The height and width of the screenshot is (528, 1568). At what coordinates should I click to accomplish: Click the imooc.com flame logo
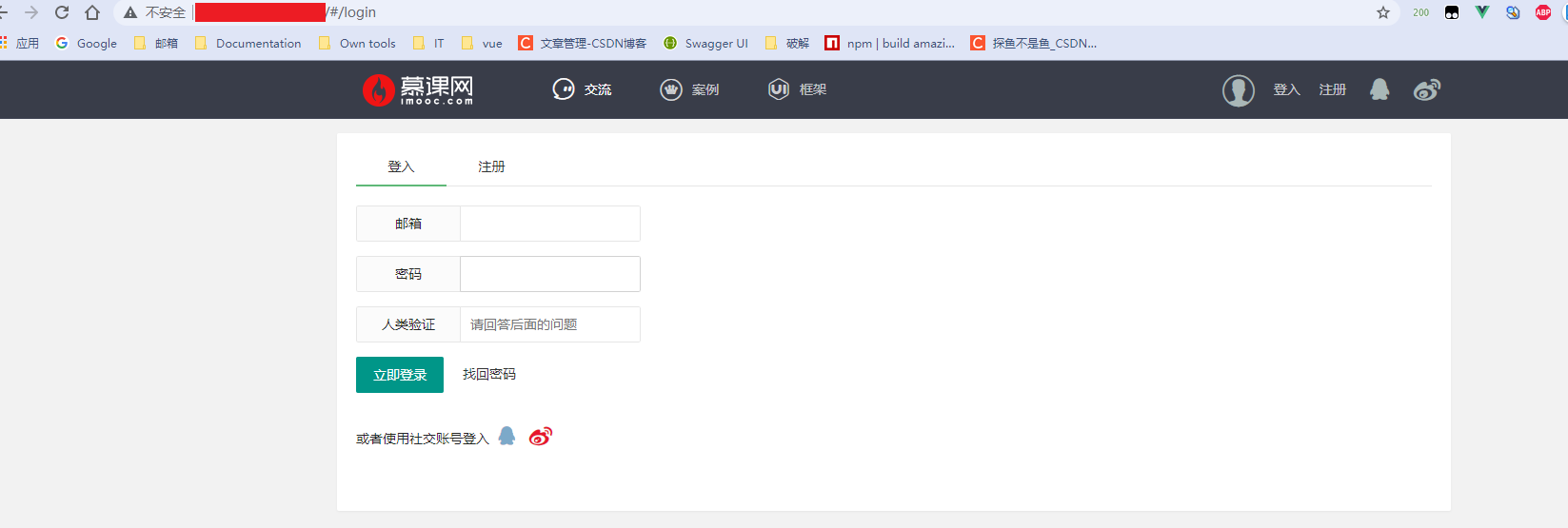[417, 89]
